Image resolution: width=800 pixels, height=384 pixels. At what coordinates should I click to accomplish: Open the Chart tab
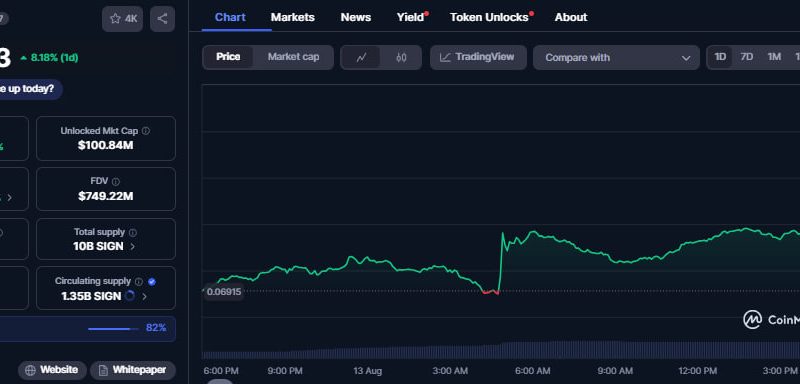(230, 17)
